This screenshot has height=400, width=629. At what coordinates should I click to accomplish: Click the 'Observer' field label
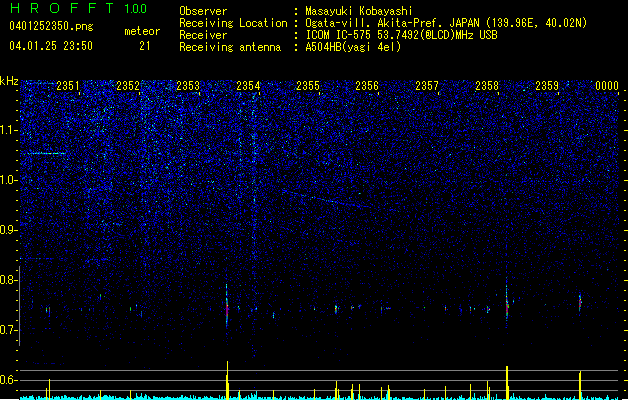[x=203, y=11]
